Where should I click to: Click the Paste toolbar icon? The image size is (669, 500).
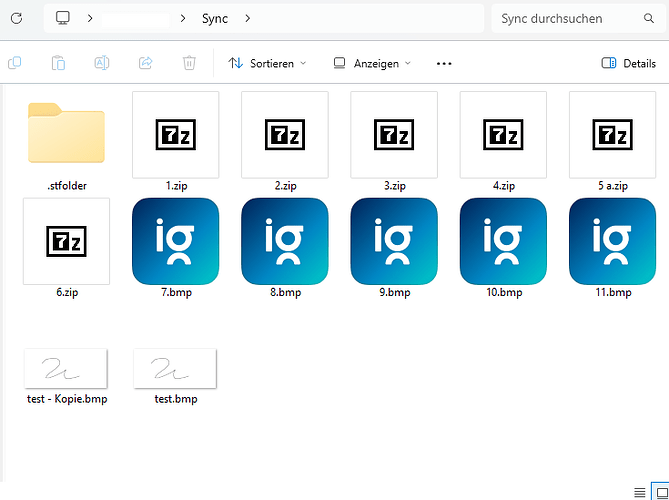(x=58, y=63)
